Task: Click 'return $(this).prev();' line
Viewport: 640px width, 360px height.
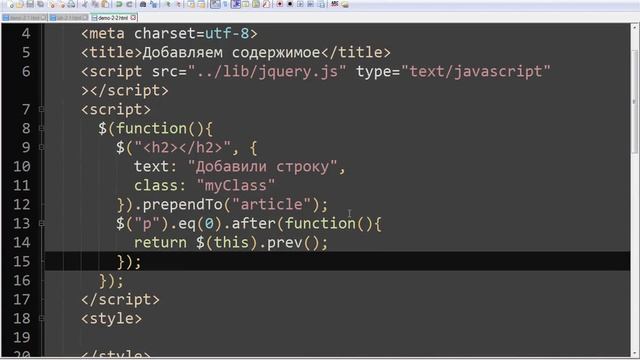Action: pyautogui.click(x=231, y=242)
